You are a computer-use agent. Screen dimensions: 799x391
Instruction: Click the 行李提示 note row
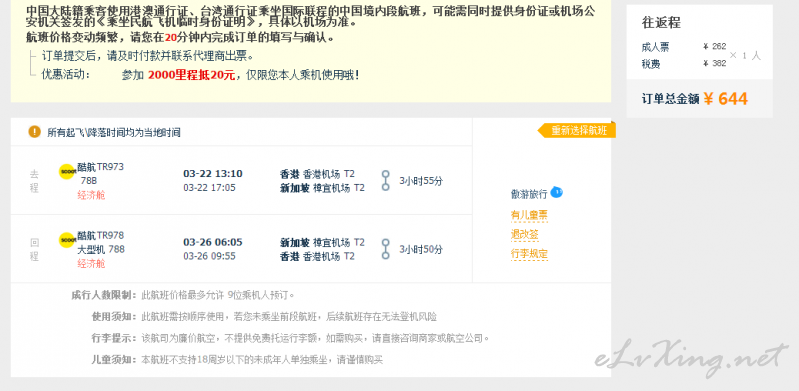(x=290, y=338)
